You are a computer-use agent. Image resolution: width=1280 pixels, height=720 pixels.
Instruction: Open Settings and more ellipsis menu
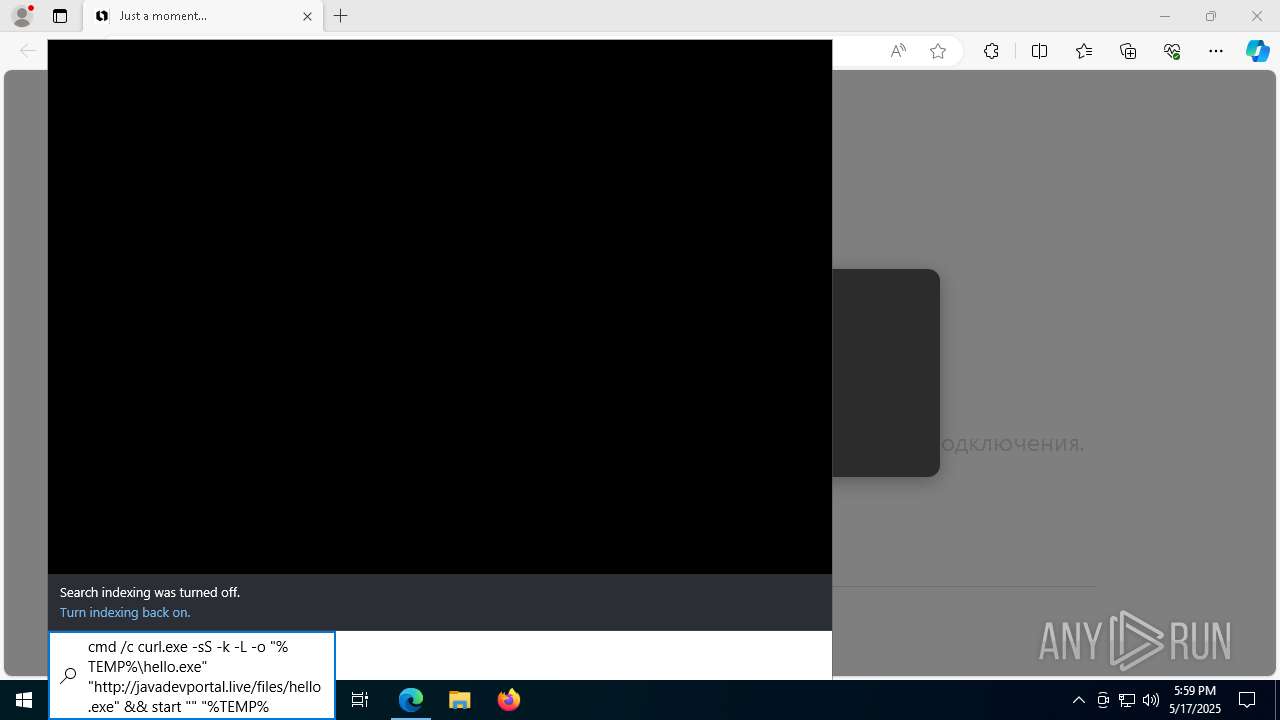click(x=1216, y=51)
